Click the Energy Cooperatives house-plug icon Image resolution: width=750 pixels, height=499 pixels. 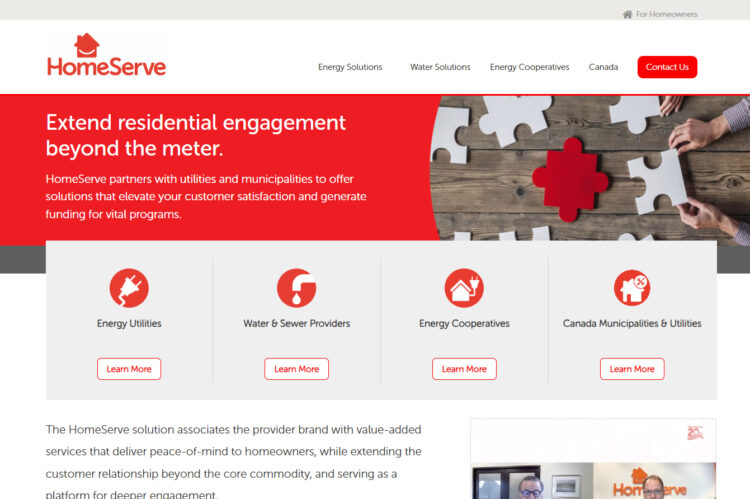coord(464,288)
